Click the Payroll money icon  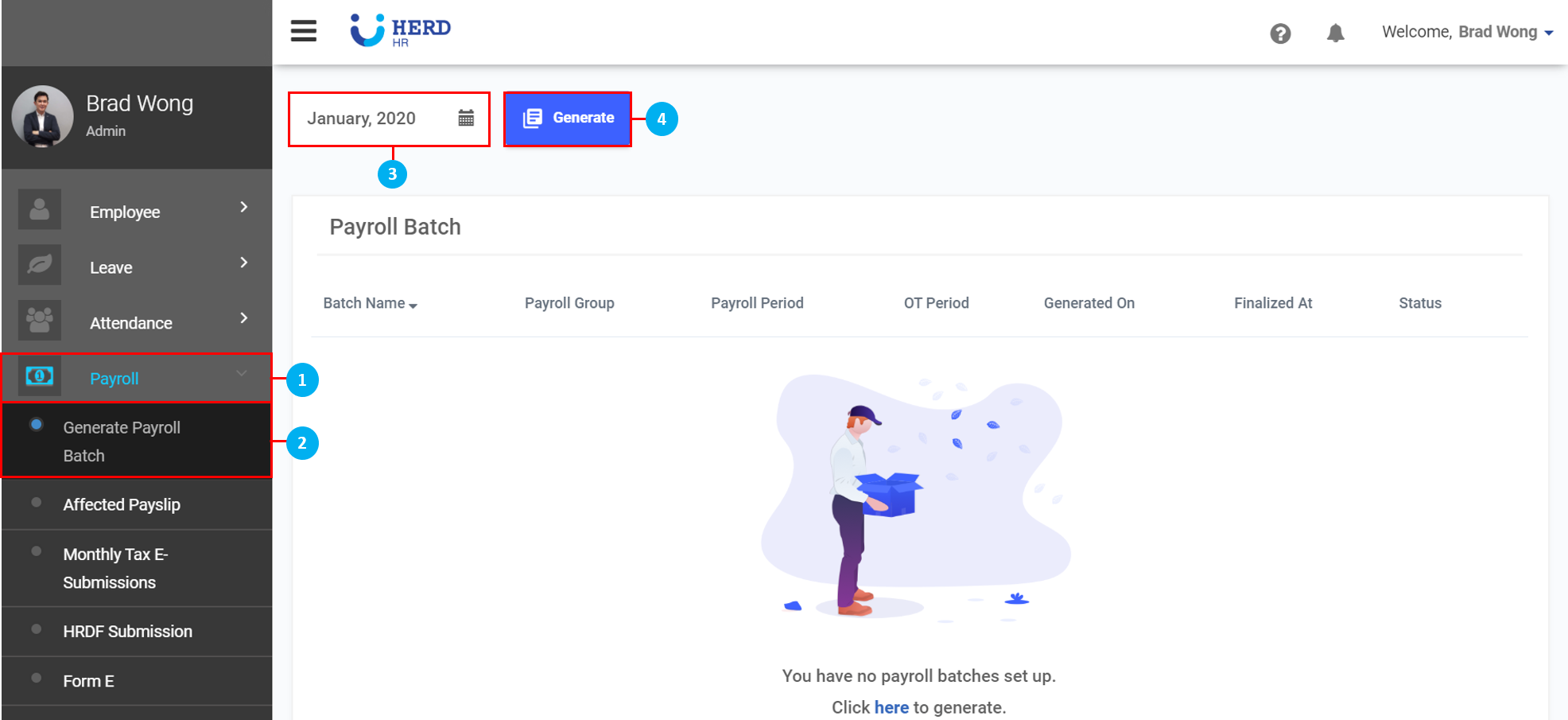(x=39, y=376)
